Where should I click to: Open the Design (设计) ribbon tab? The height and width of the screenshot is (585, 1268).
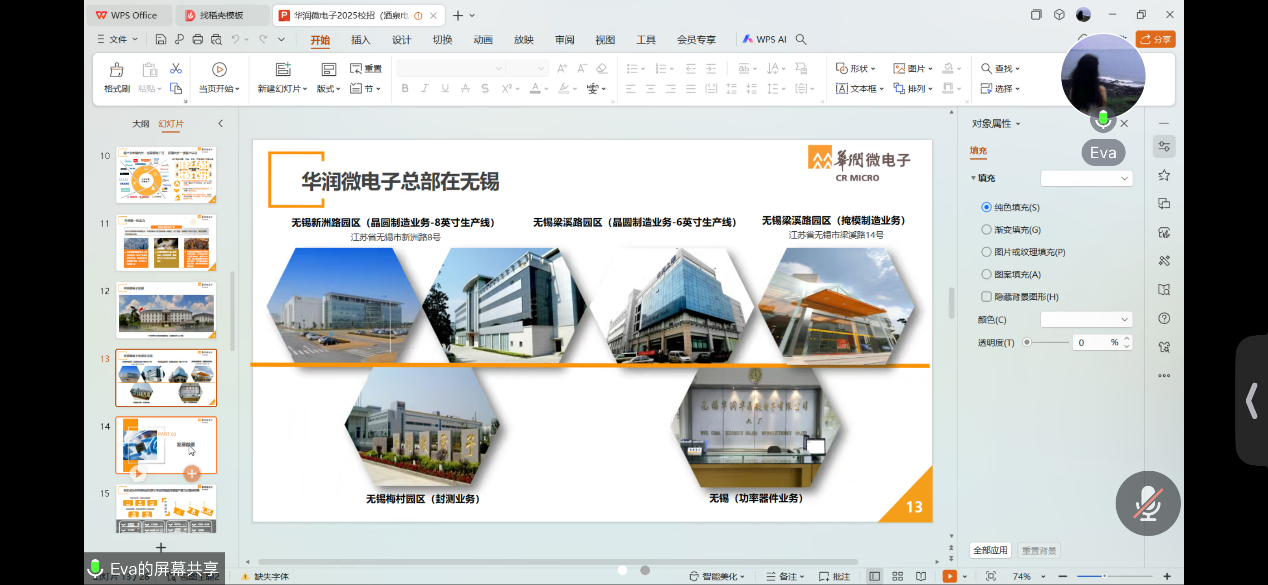tap(402, 40)
